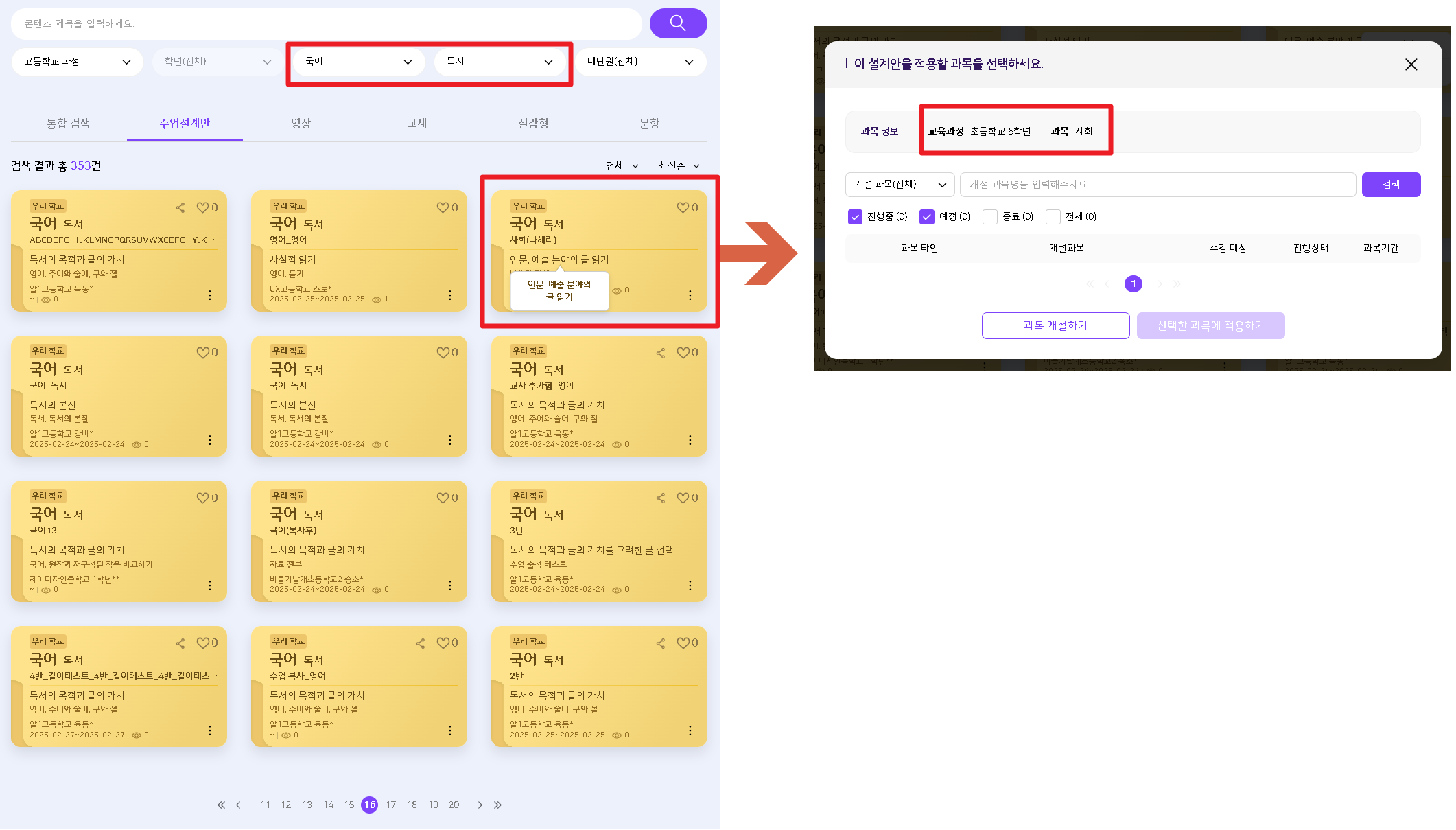The width and height of the screenshot is (1456, 830).
Task: Open three-dot menu on 2반 card
Action: (x=690, y=730)
